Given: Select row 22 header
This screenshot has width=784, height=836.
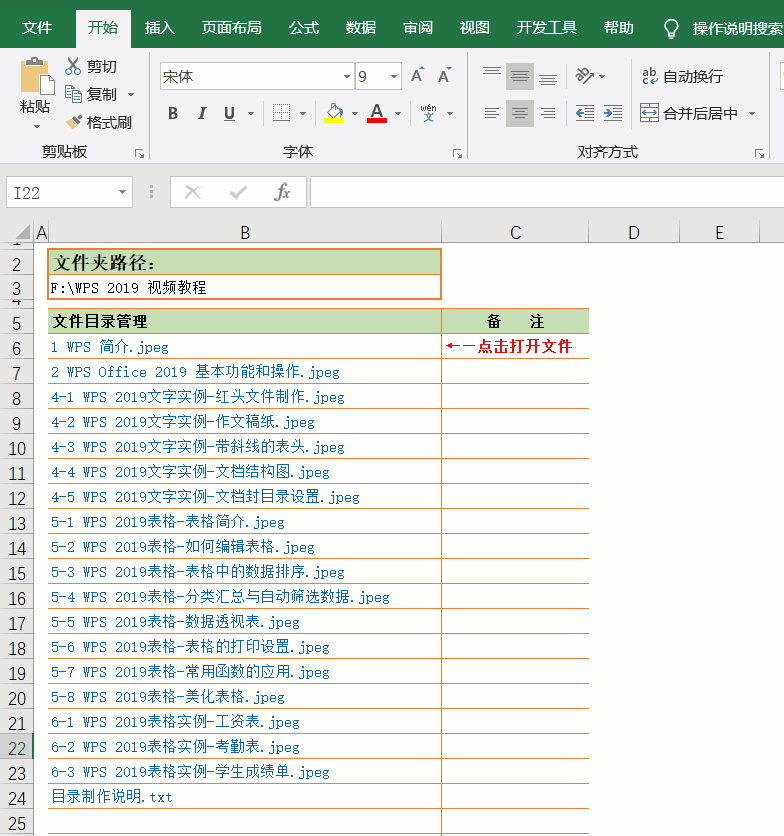Looking at the screenshot, I should (x=17, y=747).
